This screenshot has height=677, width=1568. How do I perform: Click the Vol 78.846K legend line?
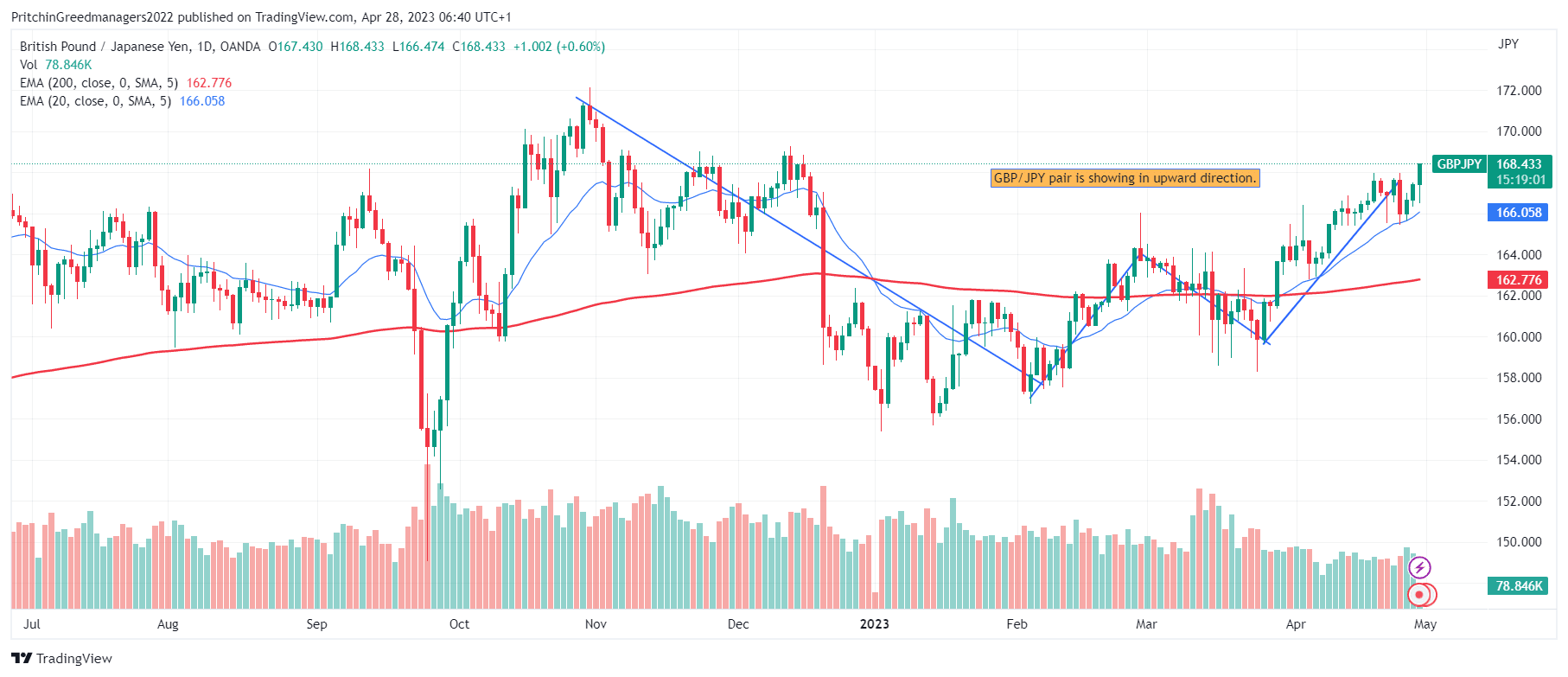tap(55, 65)
